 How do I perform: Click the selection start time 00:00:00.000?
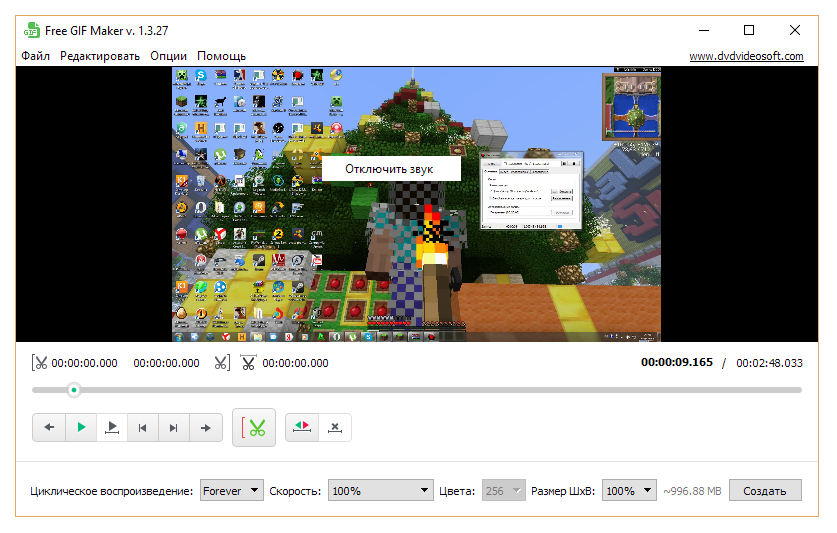click(84, 363)
